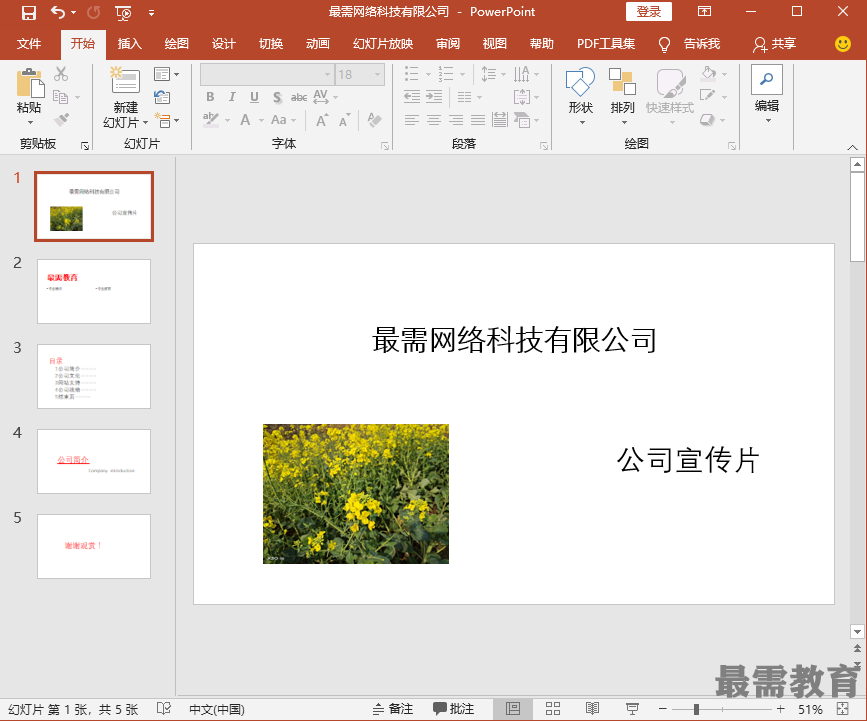This screenshot has width=867, height=721.
Task: Decrease the list indent level
Action: point(412,97)
